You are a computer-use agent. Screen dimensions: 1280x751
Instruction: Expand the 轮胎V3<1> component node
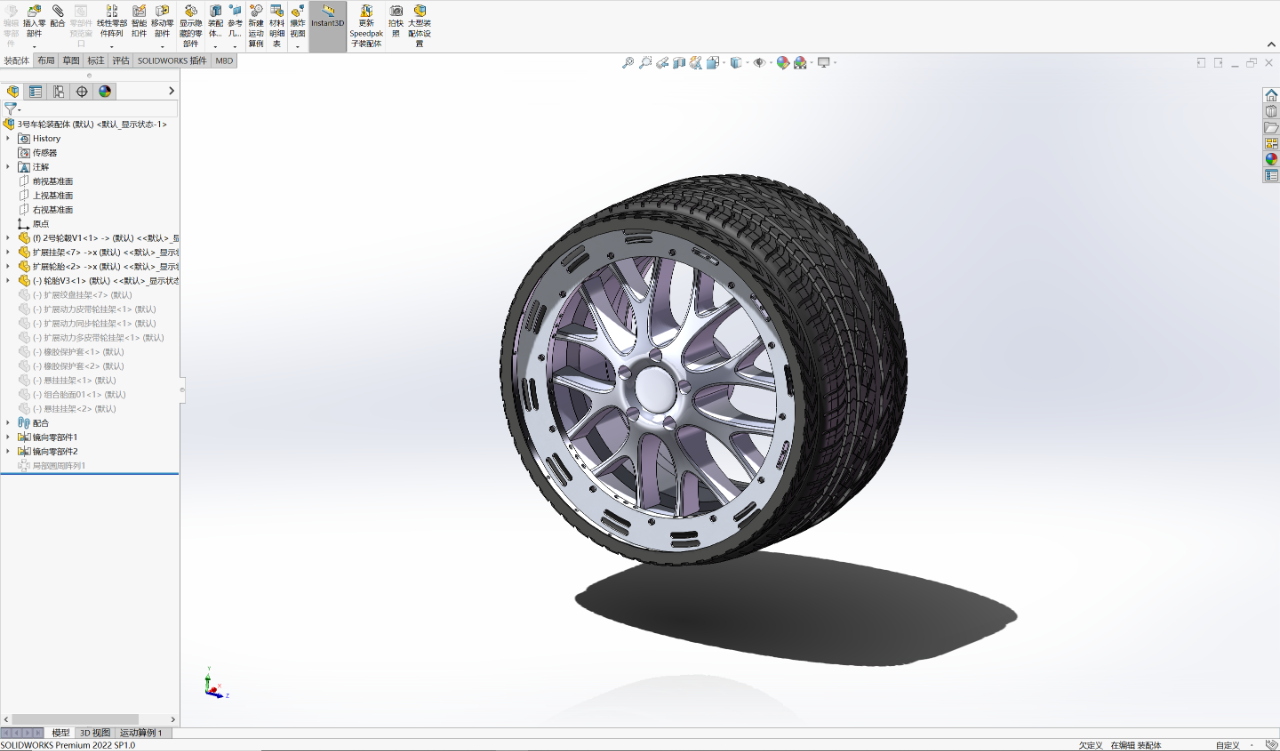pos(8,281)
